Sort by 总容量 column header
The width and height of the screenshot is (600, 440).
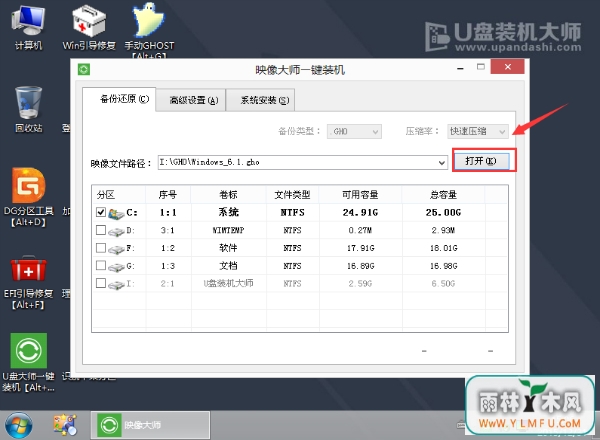[443, 194]
